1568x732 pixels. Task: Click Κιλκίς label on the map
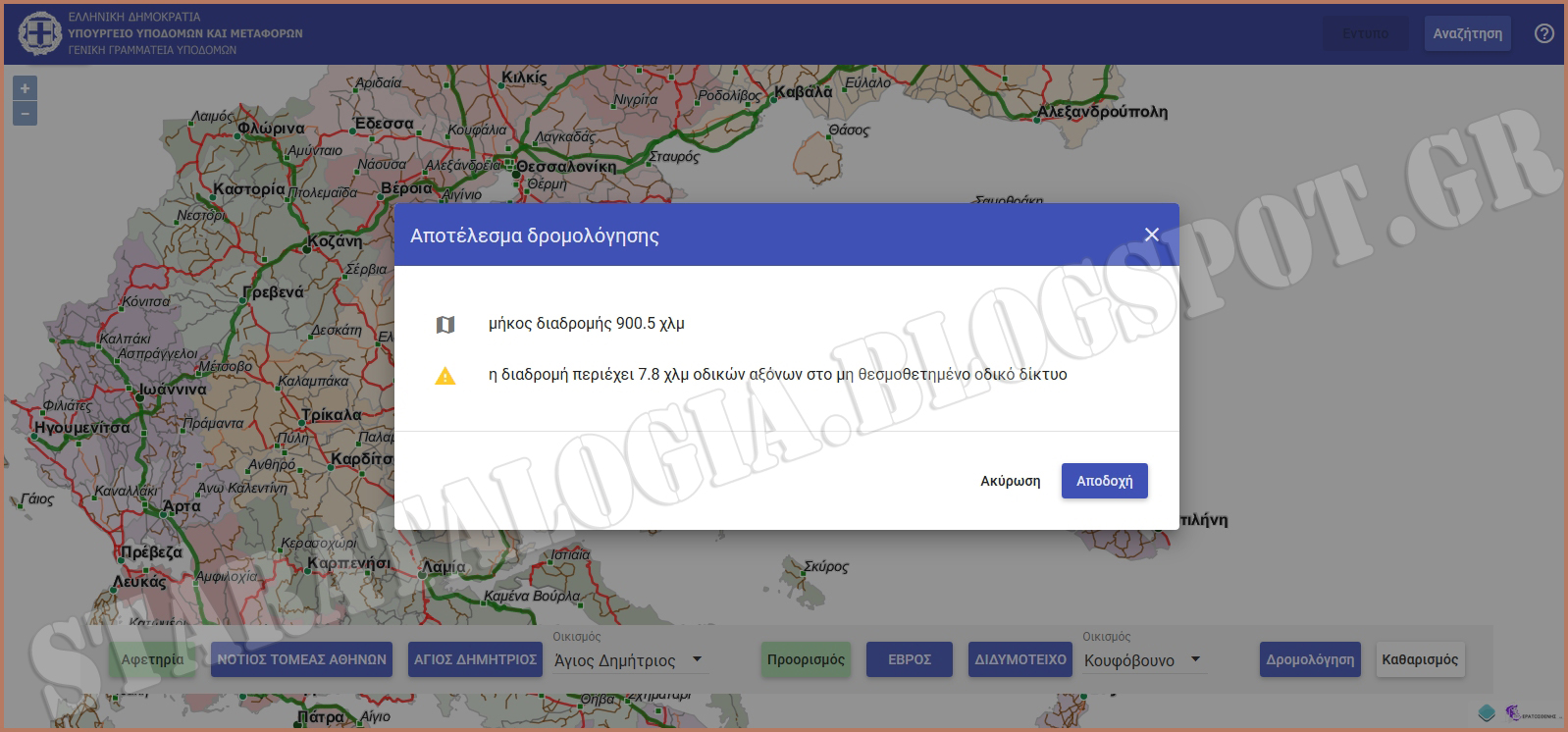524,78
